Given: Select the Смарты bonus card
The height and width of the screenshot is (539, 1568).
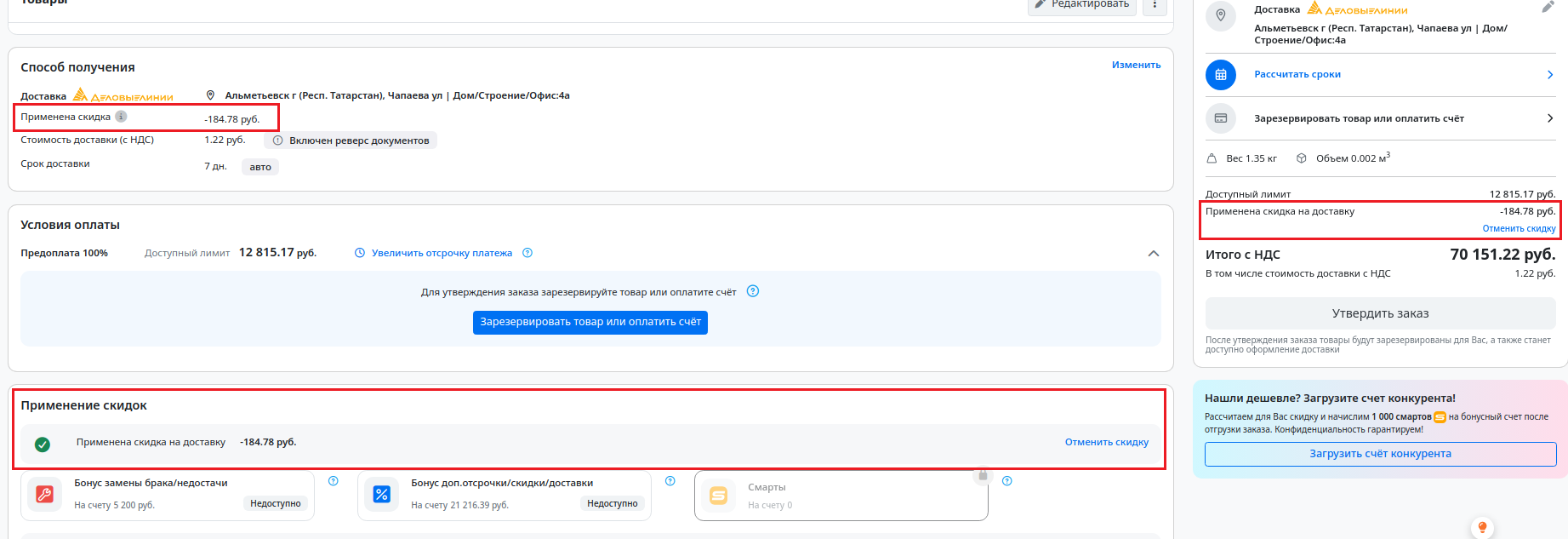Looking at the screenshot, I should pos(841,496).
